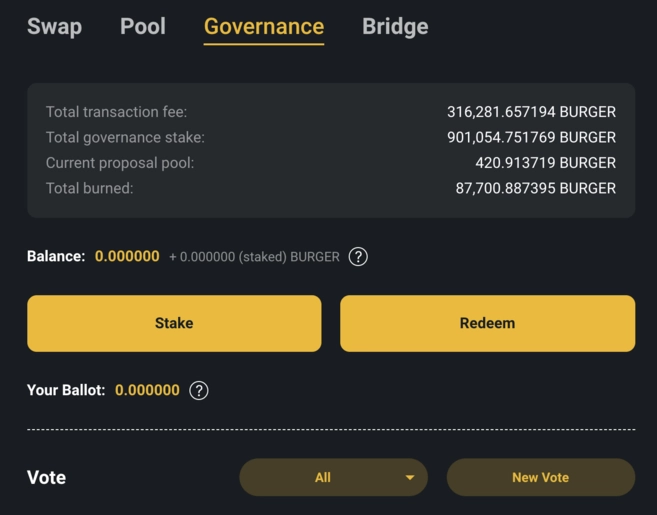The image size is (657, 515).
Task: Click the Current proposal pool amount
Action: pos(545,163)
